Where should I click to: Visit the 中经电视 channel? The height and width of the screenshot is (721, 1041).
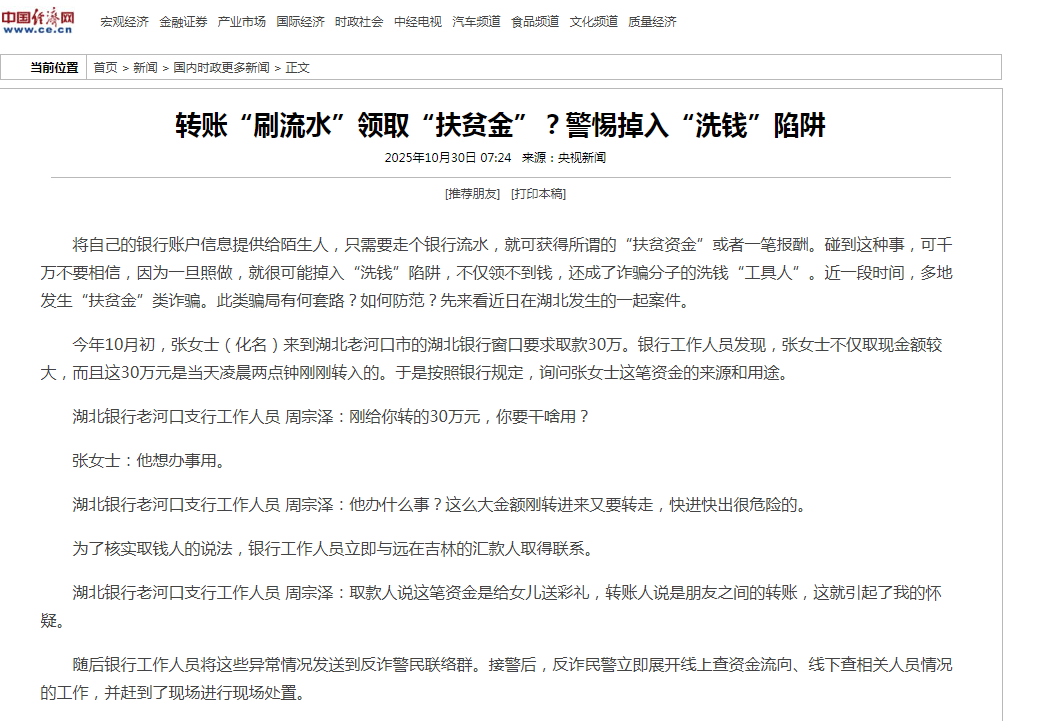coord(417,22)
